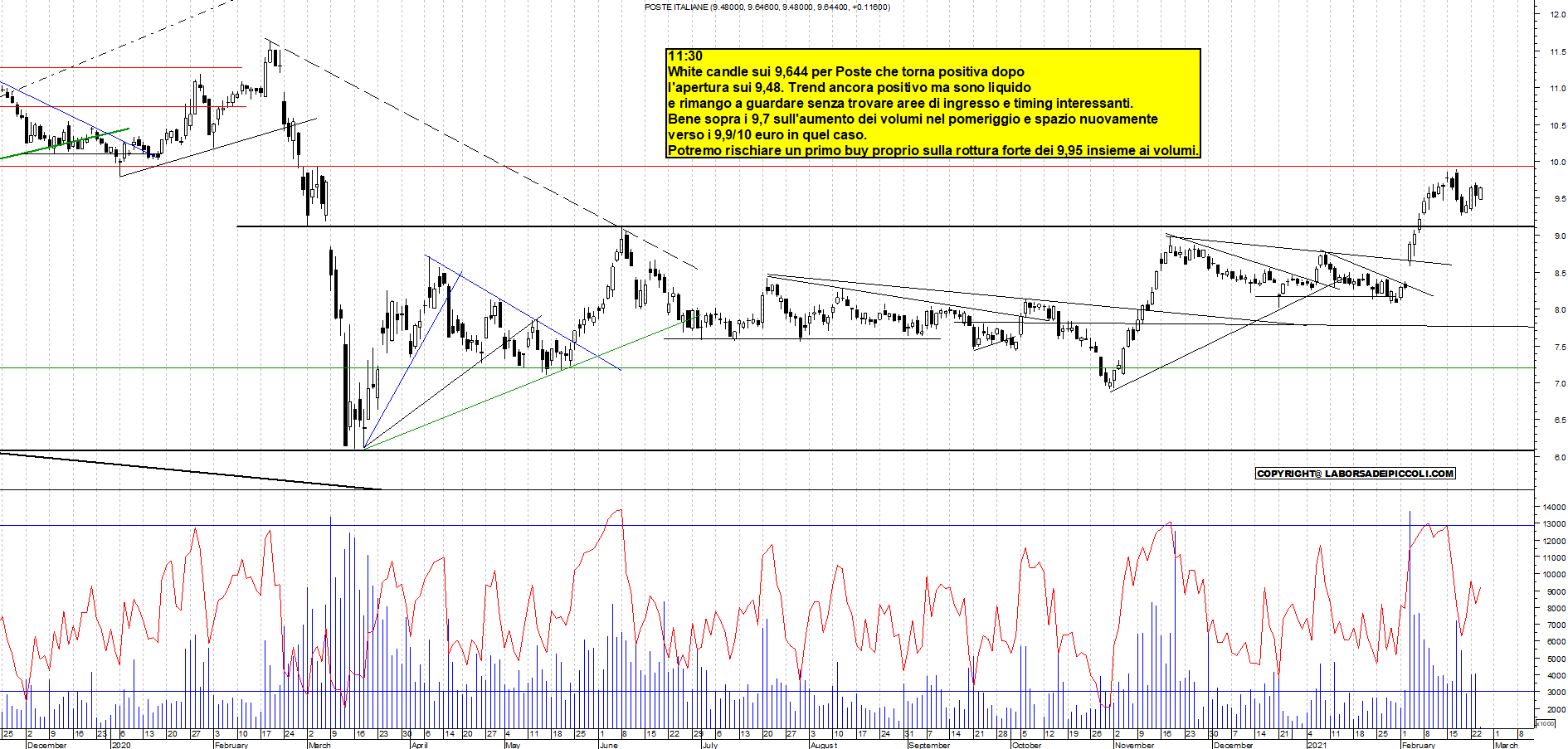
Task: Click the 8.5 price axis label
Action: tap(1560, 274)
